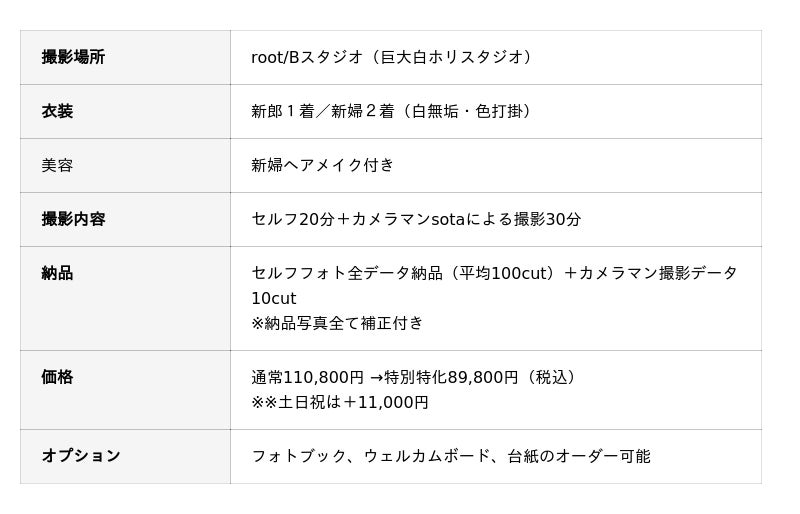Click the 10cut text line

tap(274, 298)
